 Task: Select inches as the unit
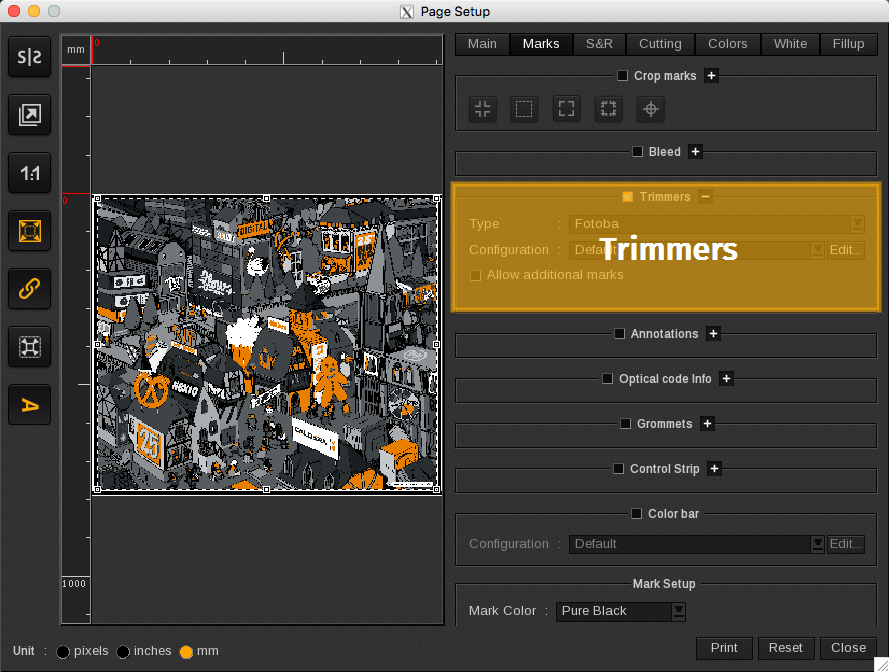click(123, 652)
